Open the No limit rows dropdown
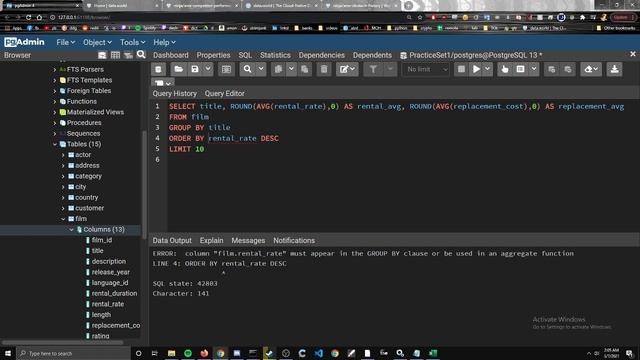Image resolution: width=640 pixels, height=360 pixels. pyautogui.click(x=426, y=69)
